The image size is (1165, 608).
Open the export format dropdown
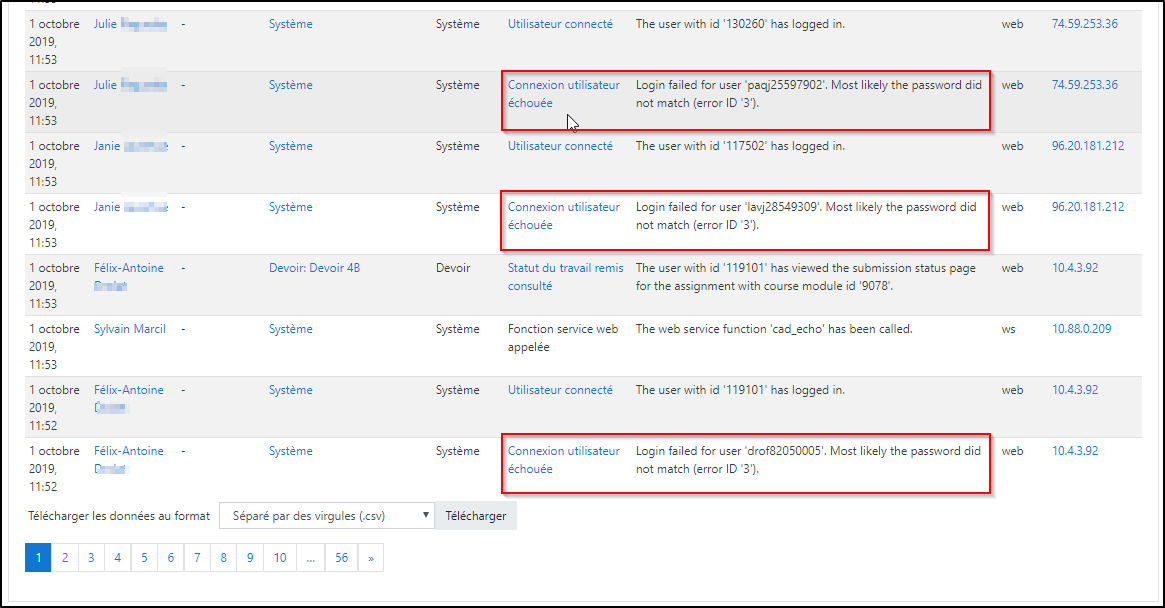pos(326,516)
